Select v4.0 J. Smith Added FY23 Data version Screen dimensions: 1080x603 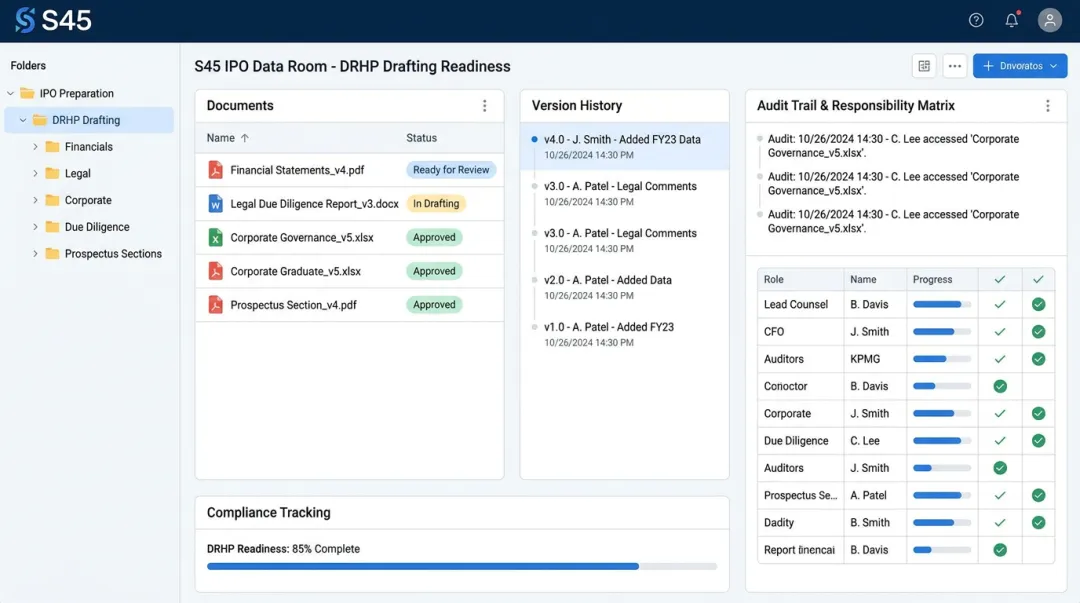[624, 147]
